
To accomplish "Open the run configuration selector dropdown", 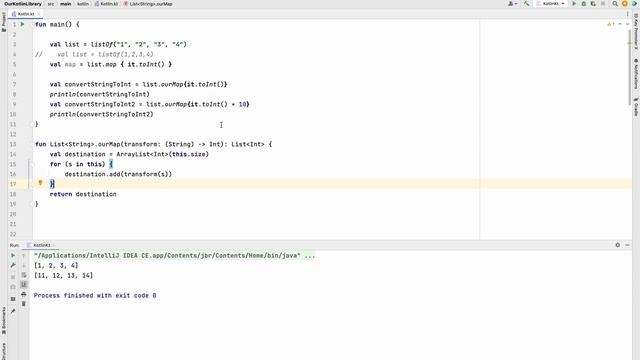I will coord(551,4).
